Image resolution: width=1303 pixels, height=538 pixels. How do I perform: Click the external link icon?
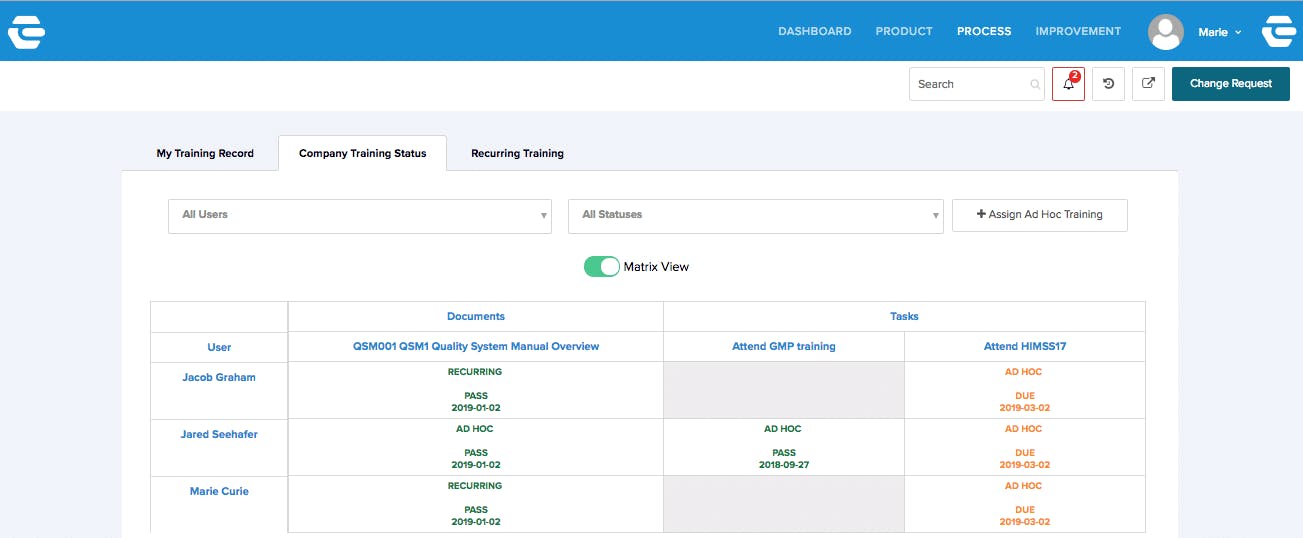1148,84
